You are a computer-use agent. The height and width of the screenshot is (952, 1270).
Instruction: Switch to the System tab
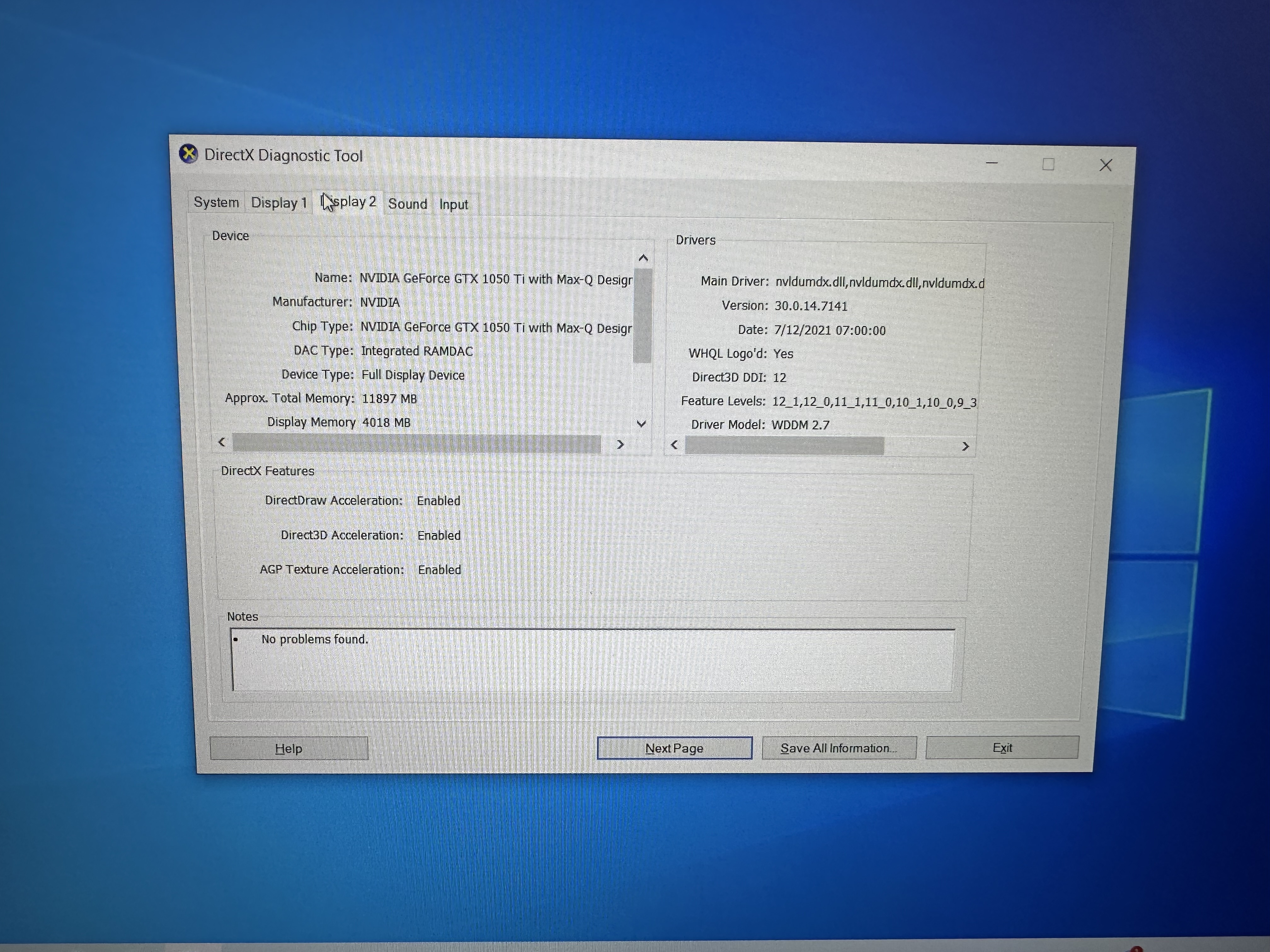216,202
